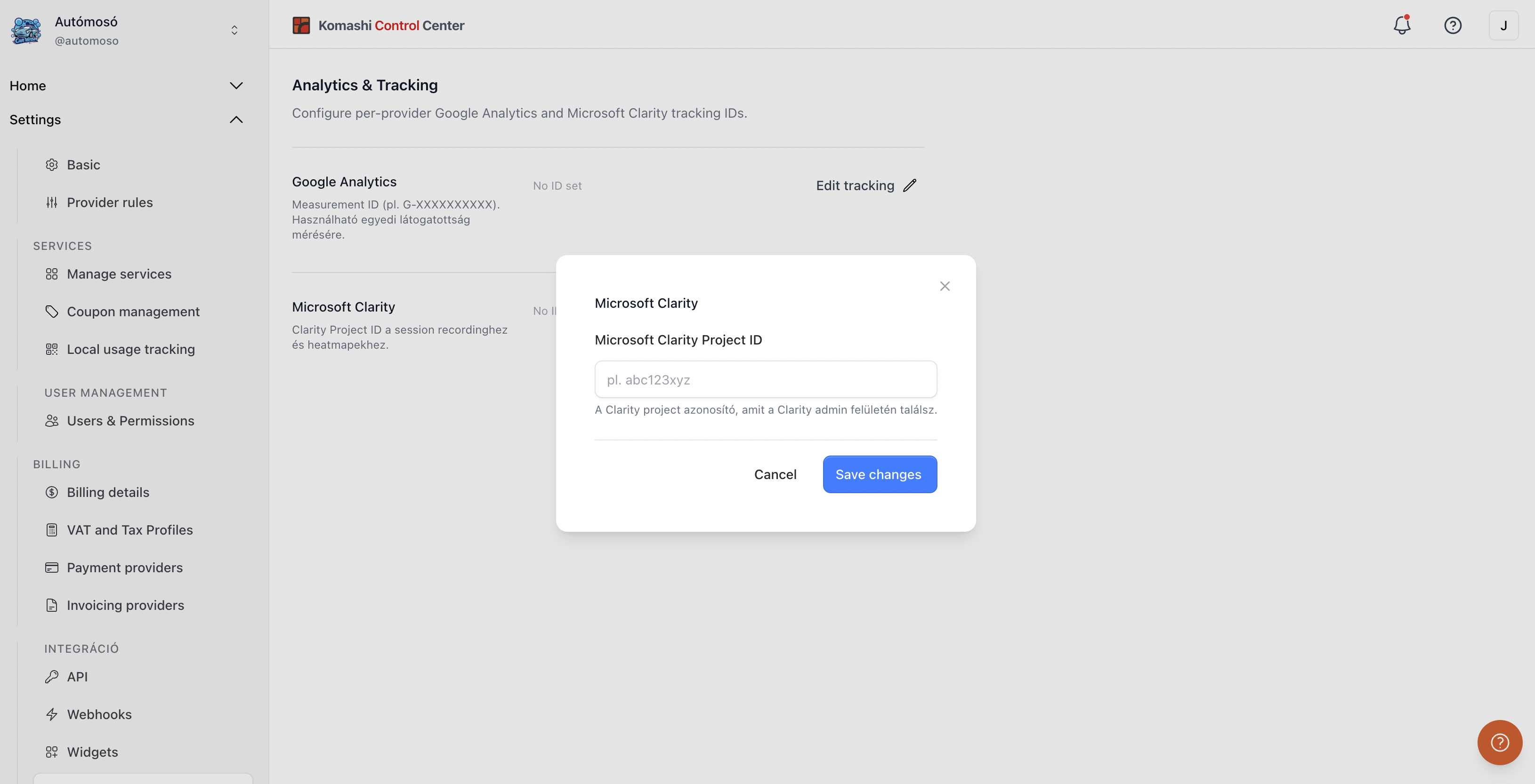Screen dimensions: 1535x784
Task: Open the Autómosó account switcher arrows
Action: click(x=234, y=31)
